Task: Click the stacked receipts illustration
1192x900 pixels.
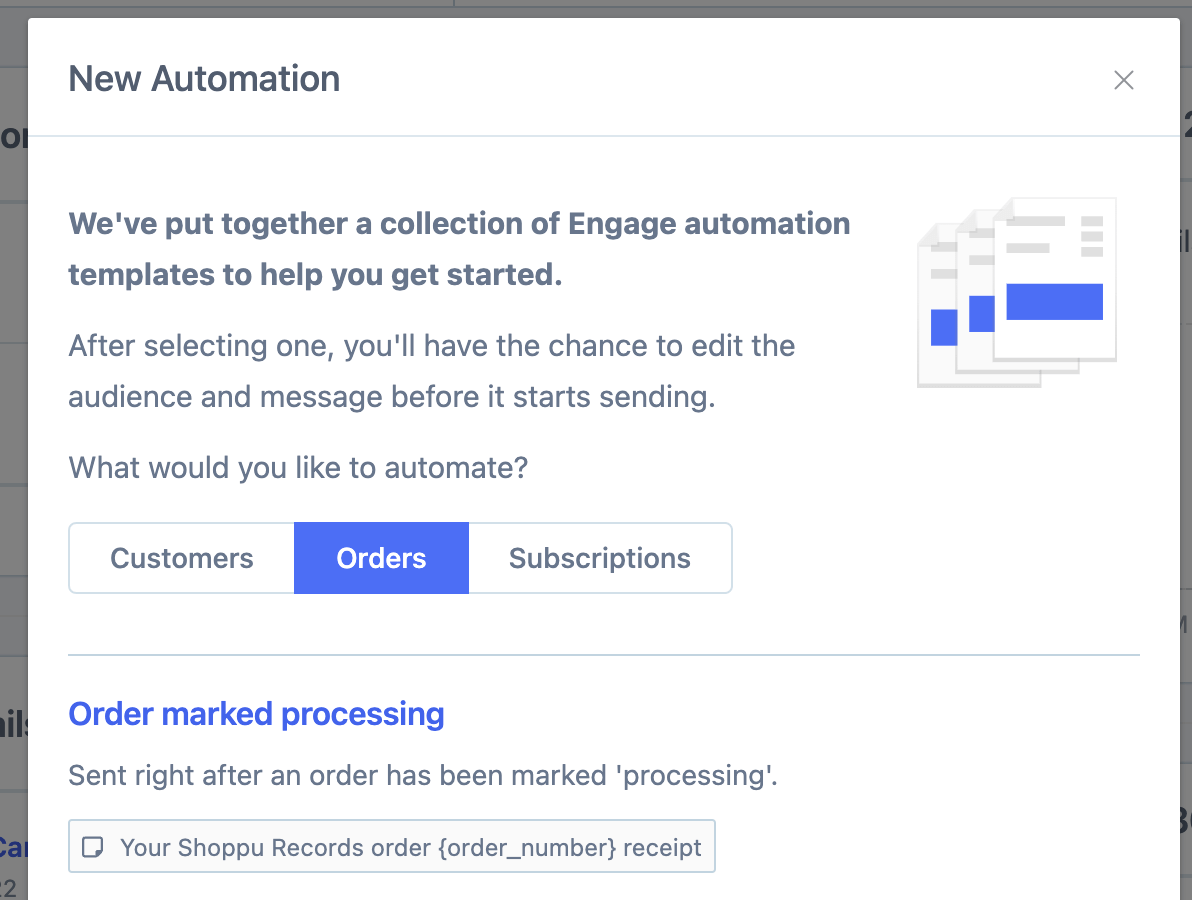Action: [1016, 292]
